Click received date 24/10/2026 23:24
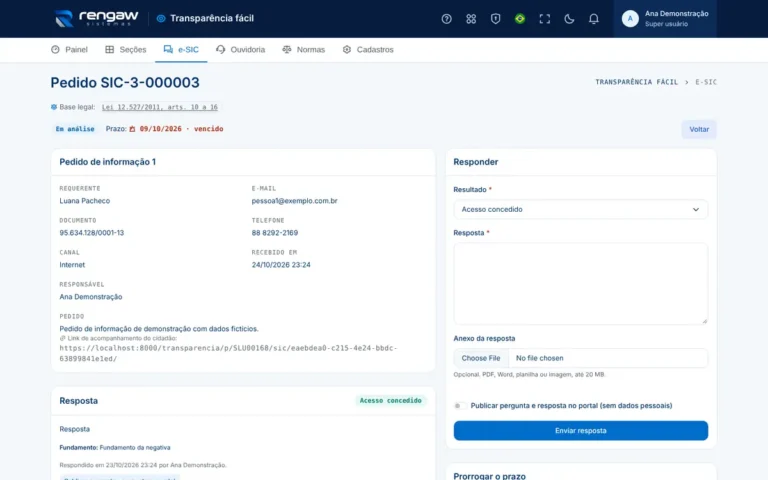 [281, 264]
